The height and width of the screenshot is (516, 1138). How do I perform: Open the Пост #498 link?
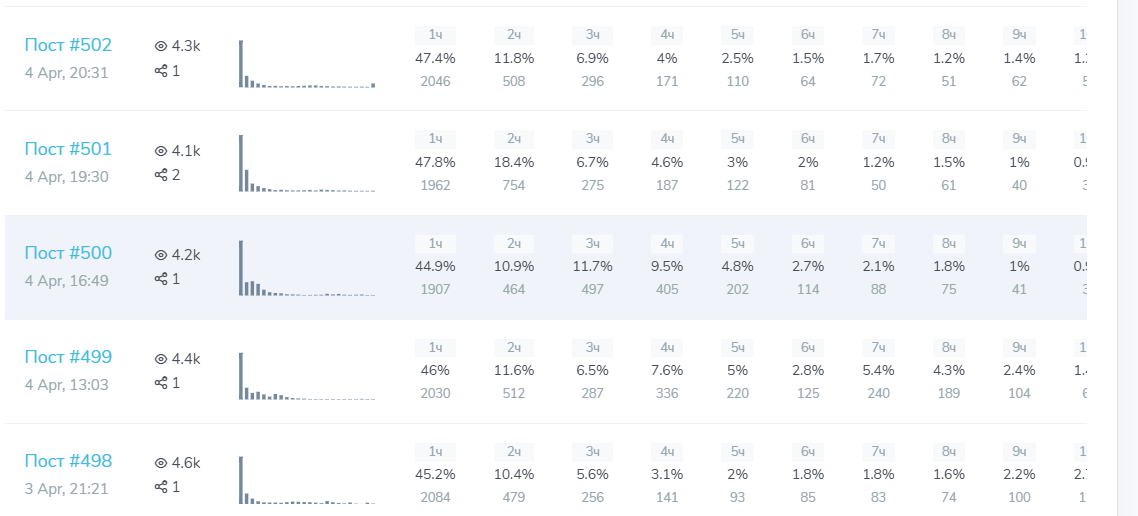(x=68, y=461)
